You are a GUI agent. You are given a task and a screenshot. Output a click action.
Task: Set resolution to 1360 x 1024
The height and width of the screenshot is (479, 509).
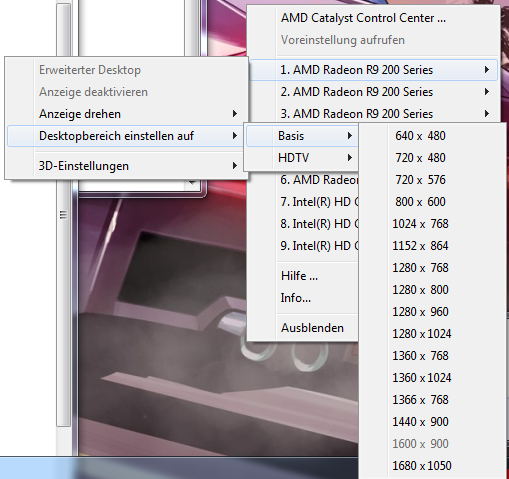click(432, 378)
